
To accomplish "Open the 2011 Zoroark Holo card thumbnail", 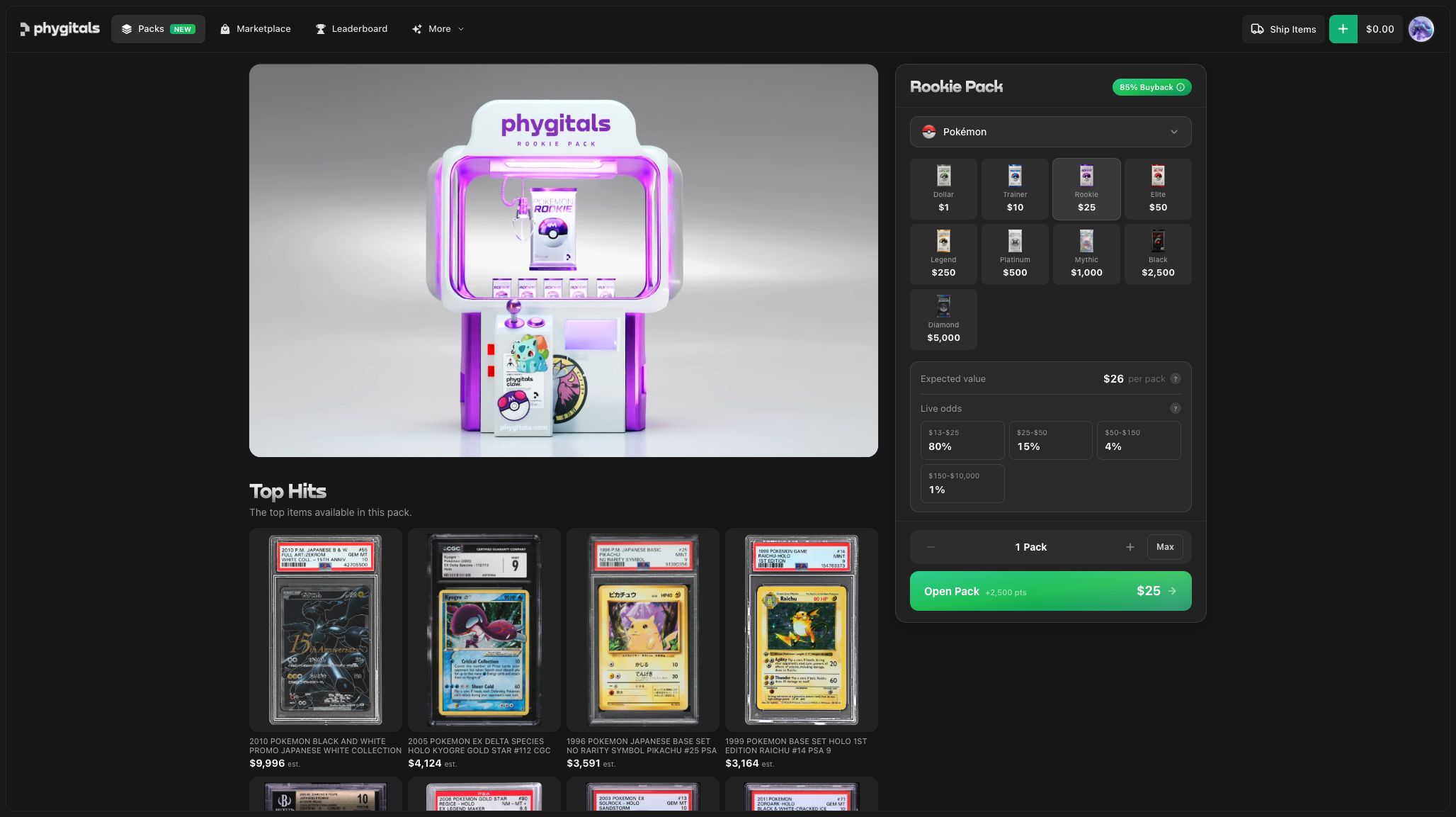I will pos(802,794).
